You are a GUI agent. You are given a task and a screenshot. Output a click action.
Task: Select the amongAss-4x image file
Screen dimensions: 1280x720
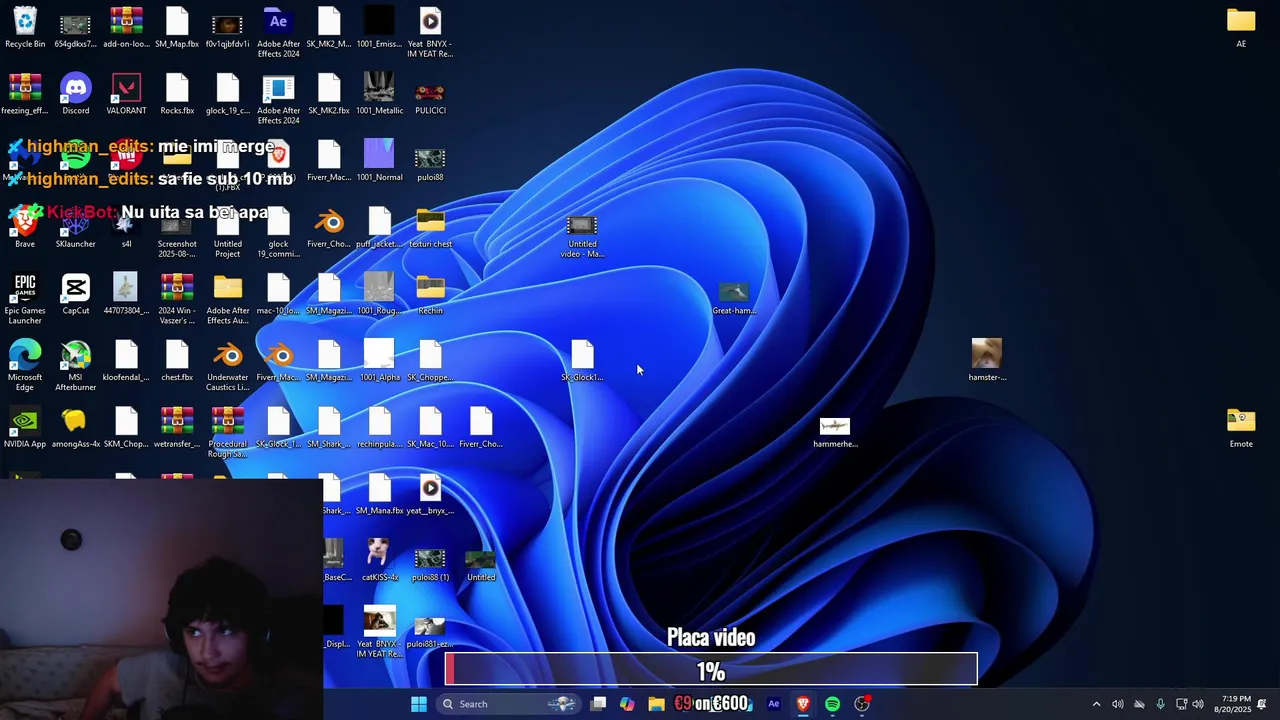[76, 428]
